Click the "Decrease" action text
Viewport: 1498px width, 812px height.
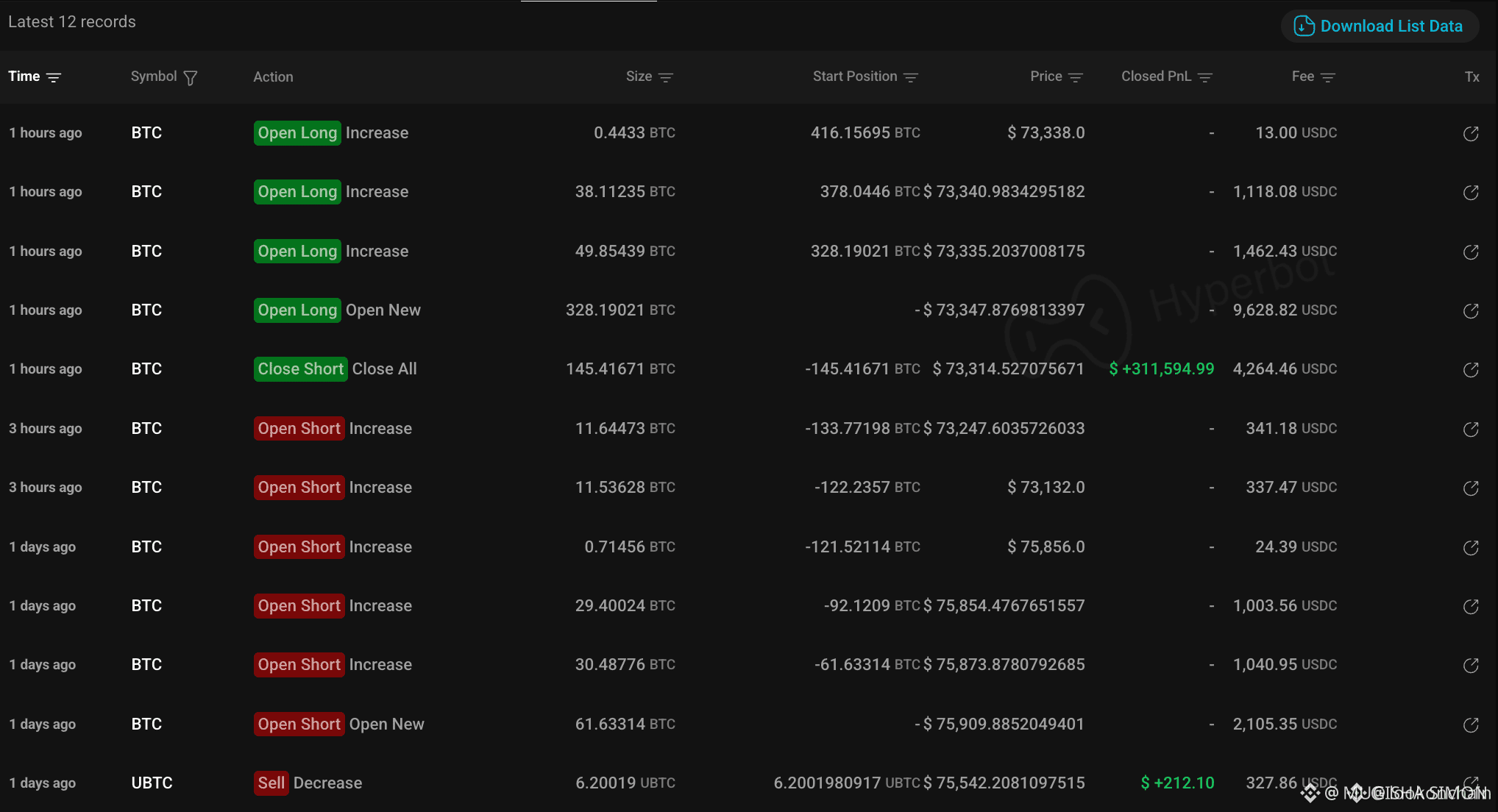(x=327, y=783)
